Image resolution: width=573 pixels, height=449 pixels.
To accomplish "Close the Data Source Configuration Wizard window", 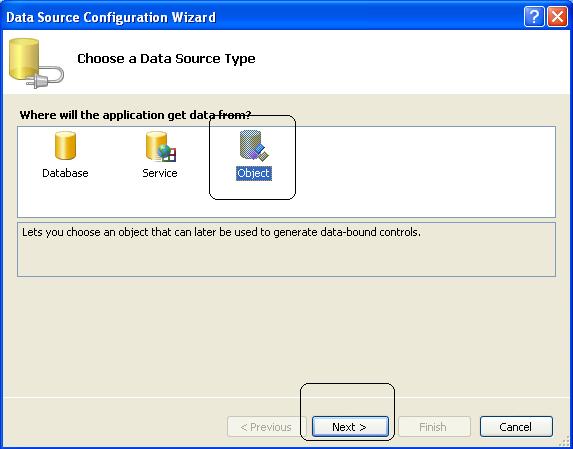I will pos(557,17).
